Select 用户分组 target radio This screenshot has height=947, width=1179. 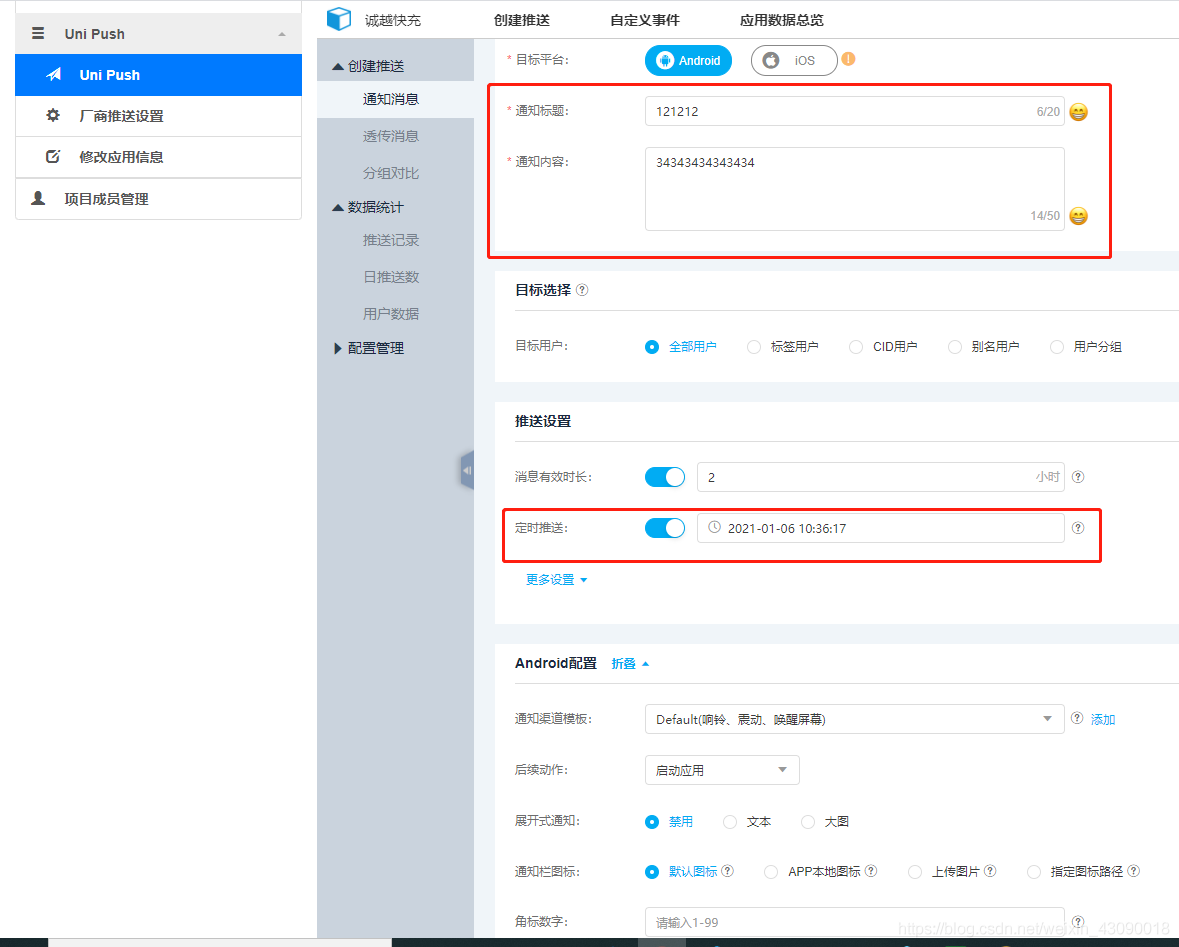(x=1056, y=347)
